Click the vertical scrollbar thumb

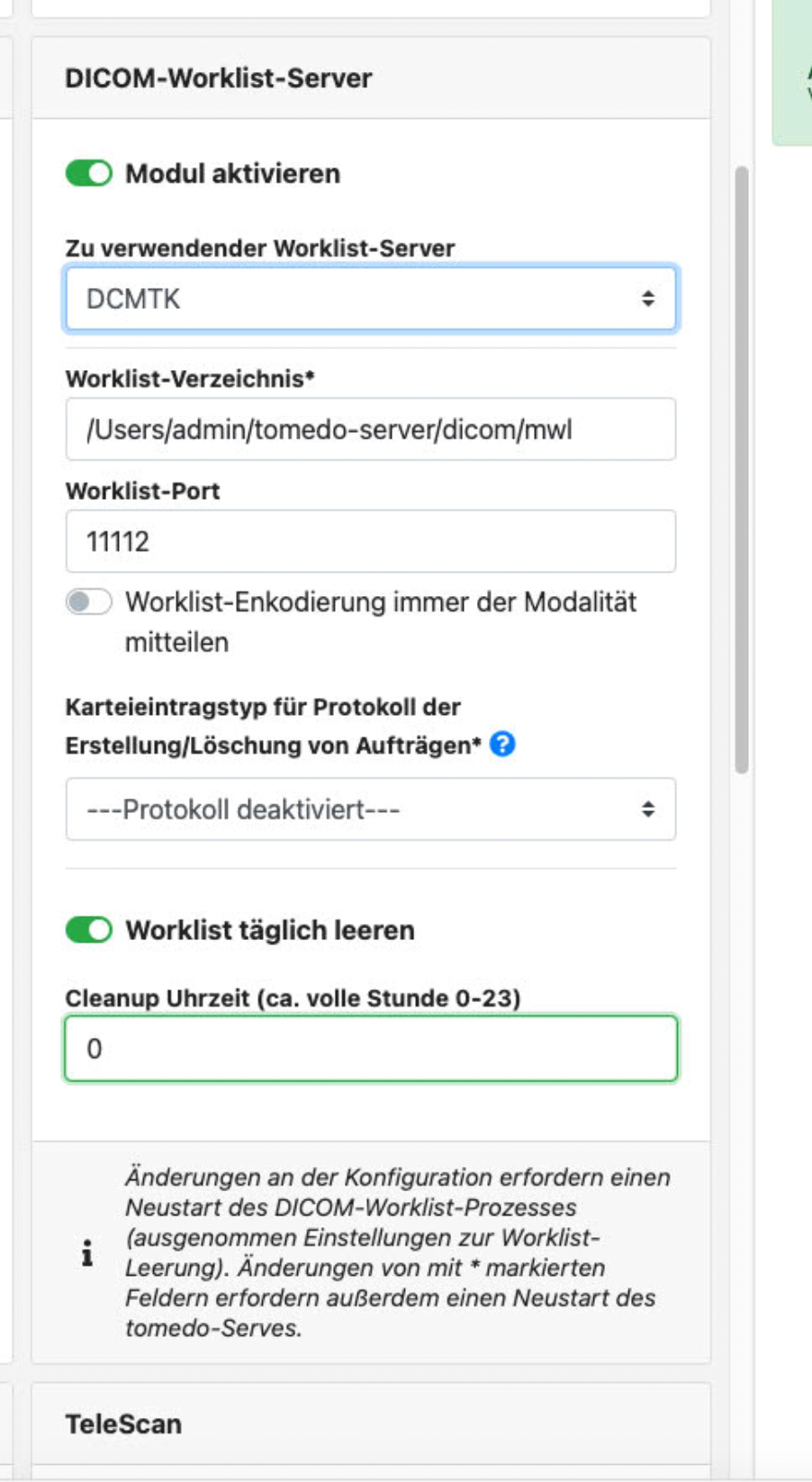[742, 470]
